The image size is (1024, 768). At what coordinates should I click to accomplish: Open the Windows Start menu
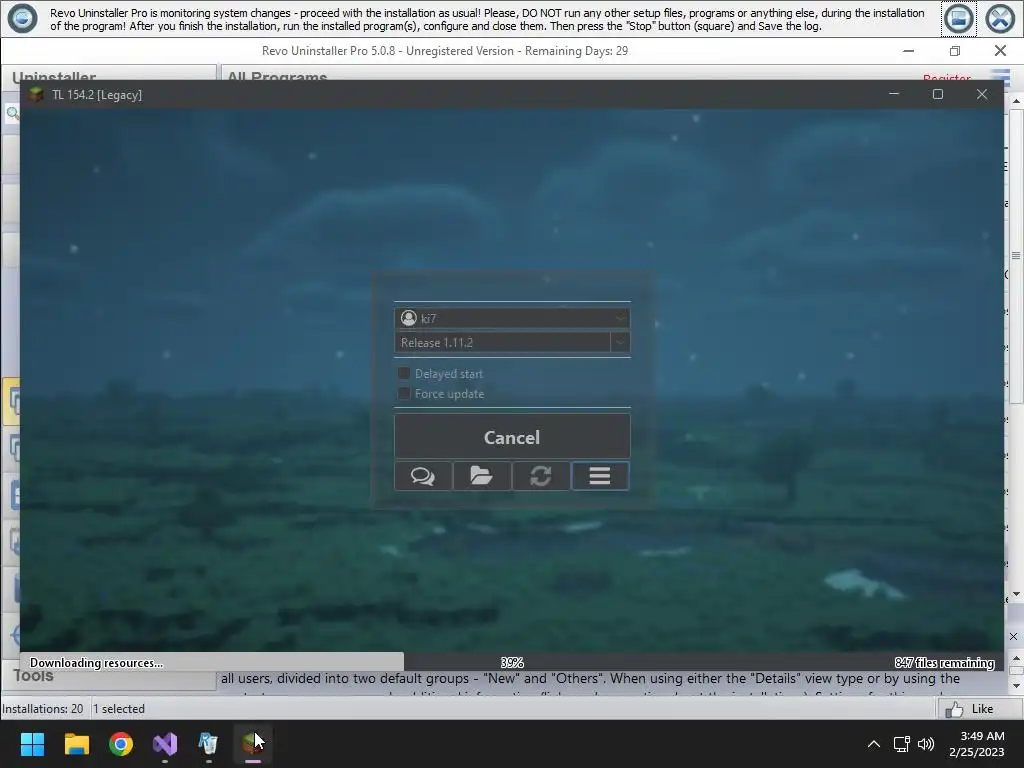click(32, 744)
